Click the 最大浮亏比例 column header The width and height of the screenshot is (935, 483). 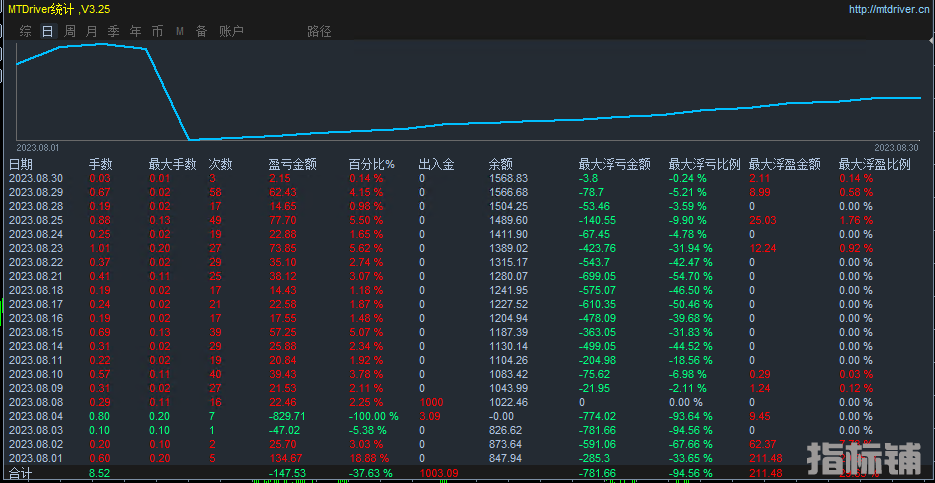click(704, 164)
